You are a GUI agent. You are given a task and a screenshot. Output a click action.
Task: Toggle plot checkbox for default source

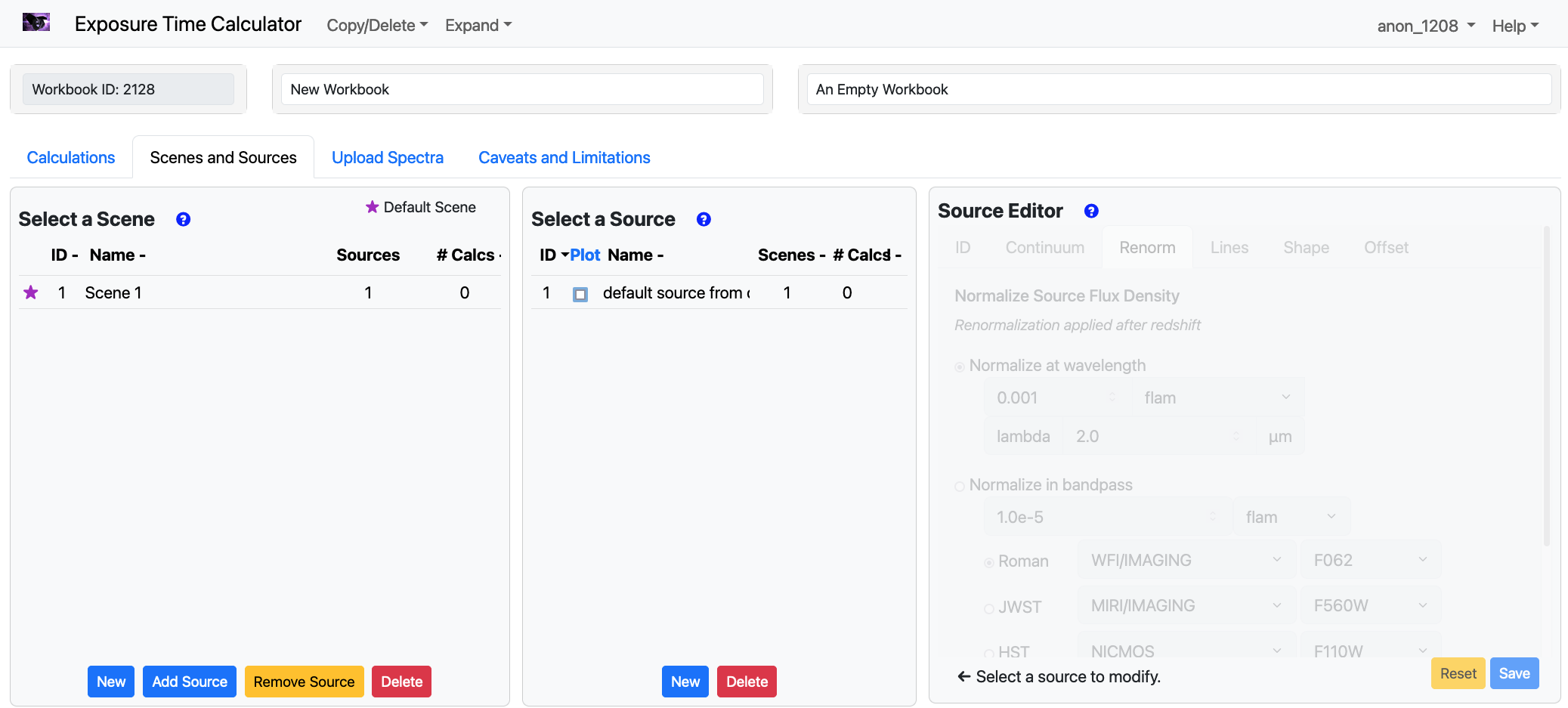[x=580, y=294]
